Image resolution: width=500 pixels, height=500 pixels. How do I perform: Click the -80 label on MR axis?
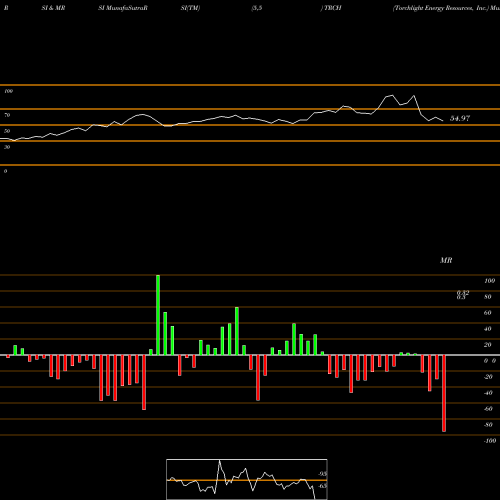(x=488, y=425)
